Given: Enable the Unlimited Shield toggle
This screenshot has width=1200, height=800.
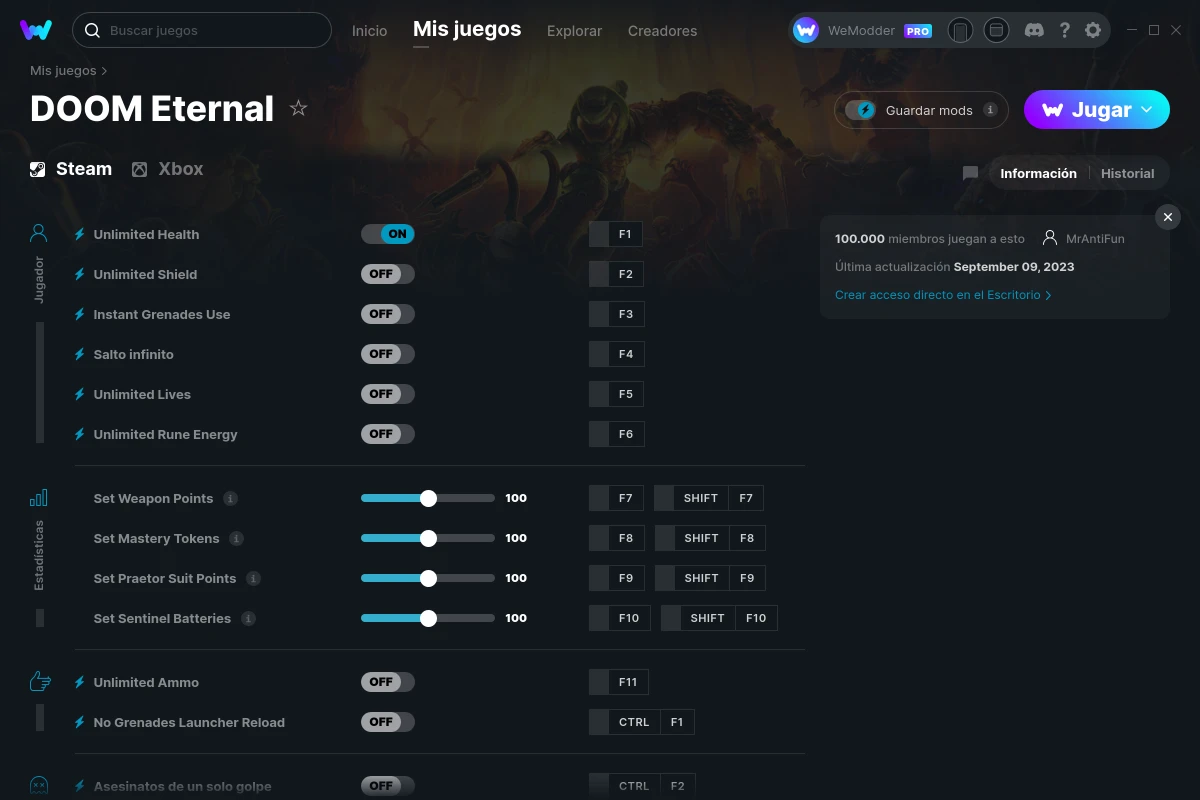Looking at the screenshot, I should [388, 274].
